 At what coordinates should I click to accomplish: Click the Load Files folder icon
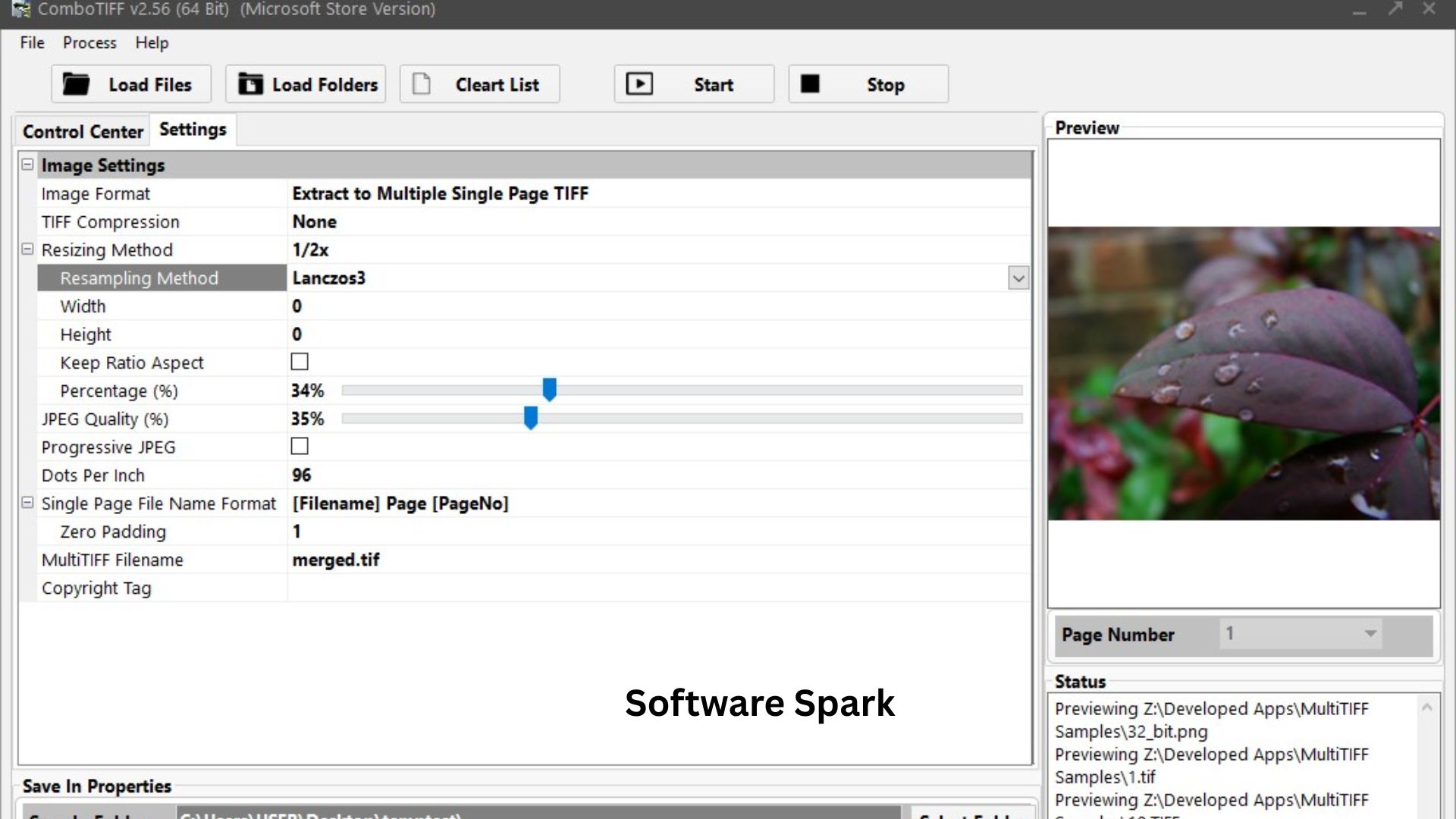76,83
